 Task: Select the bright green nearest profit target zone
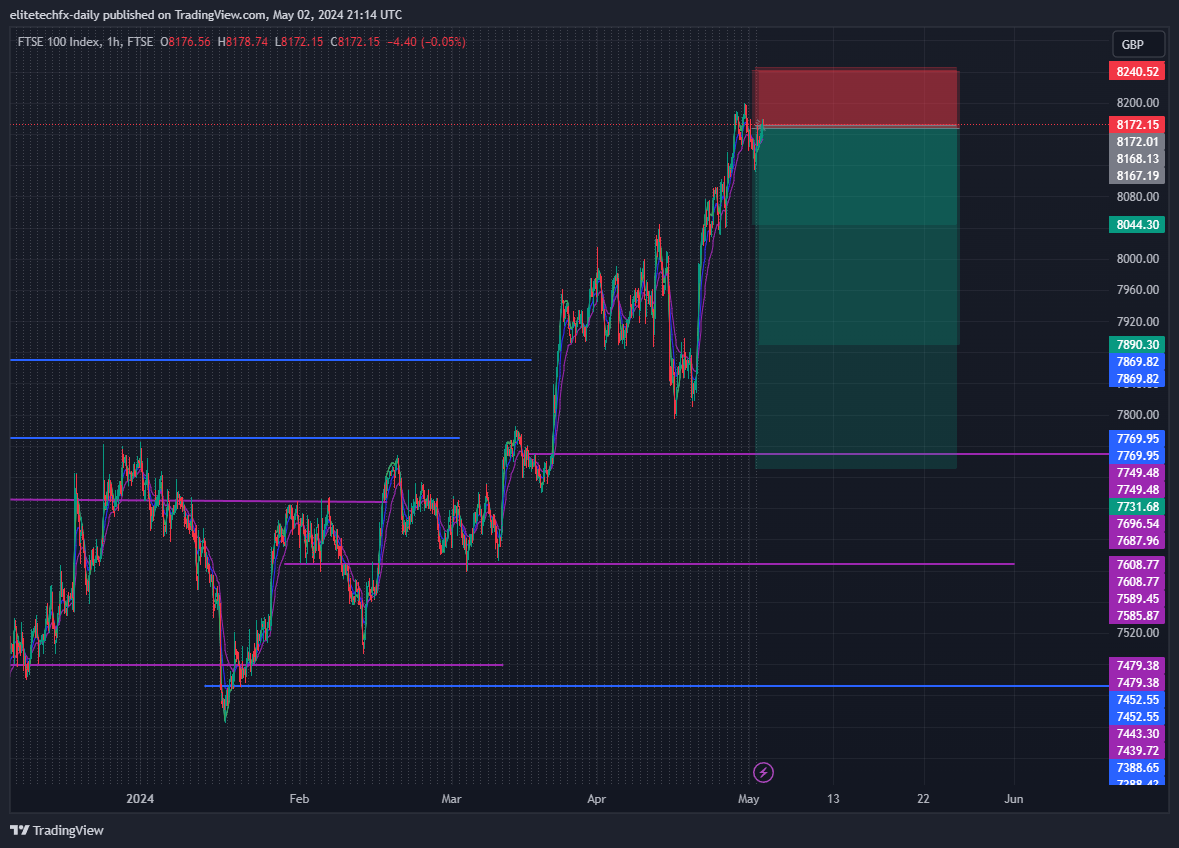(856, 177)
